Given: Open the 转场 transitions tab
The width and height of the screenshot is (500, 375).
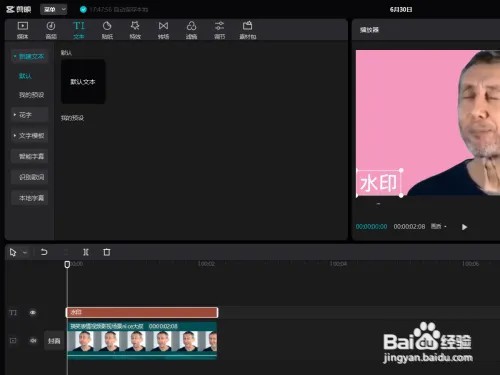Looking at the screenshot, I should coord(163,30).
